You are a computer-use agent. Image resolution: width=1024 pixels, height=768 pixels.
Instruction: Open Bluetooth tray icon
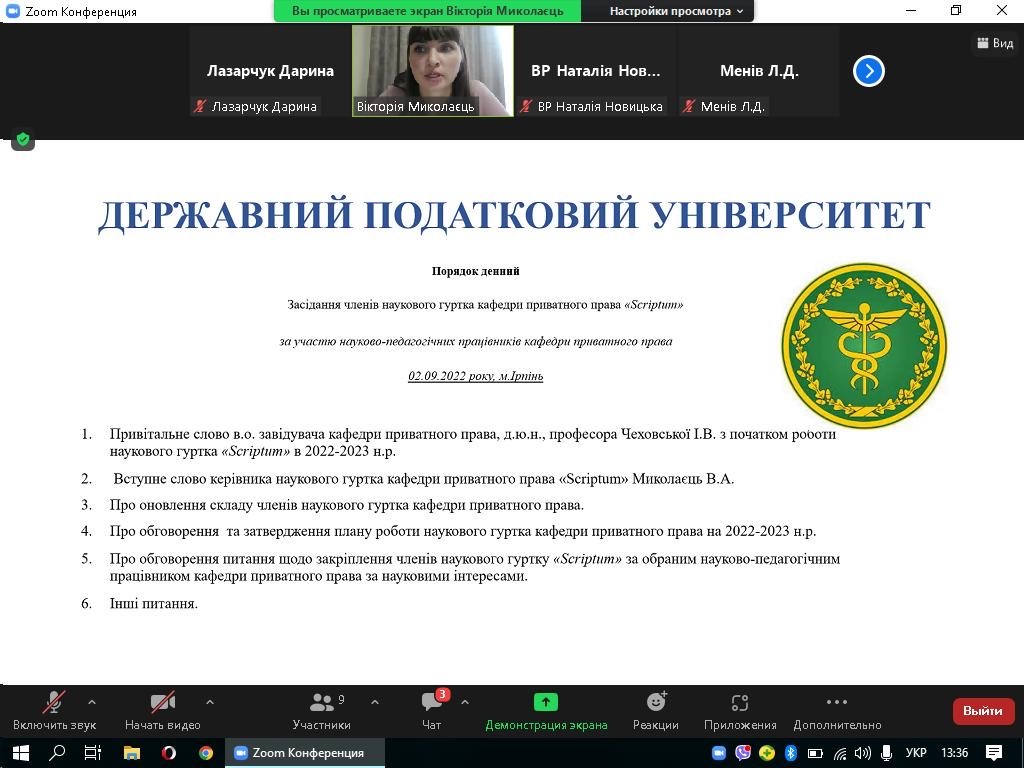(x=791, y=753)
